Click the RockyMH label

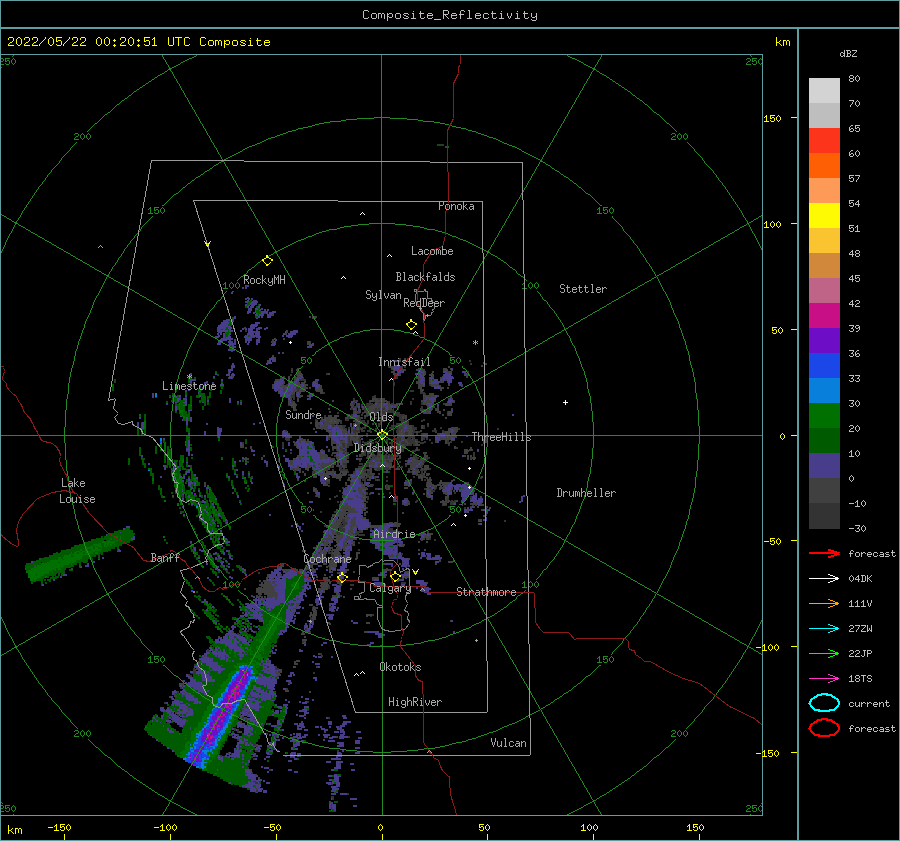click(264, 280)
